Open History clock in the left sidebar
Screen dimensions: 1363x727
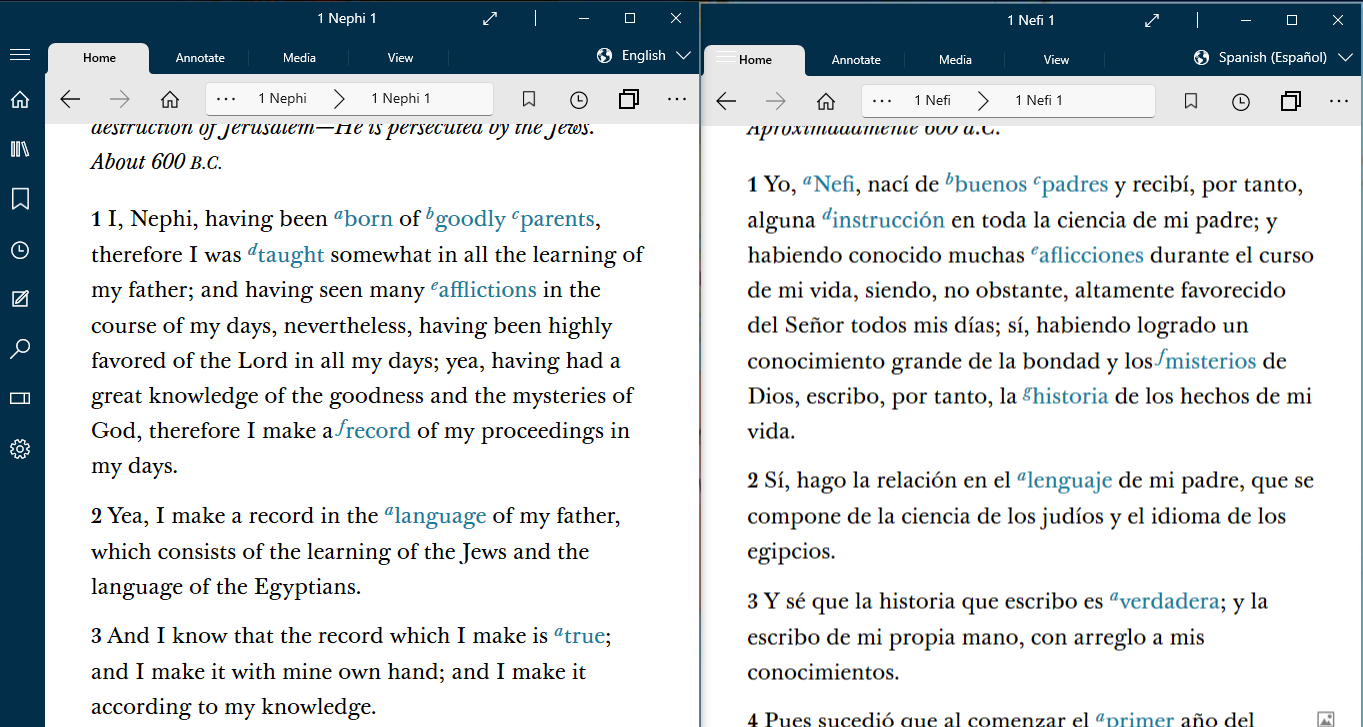[x=20, y=250]
